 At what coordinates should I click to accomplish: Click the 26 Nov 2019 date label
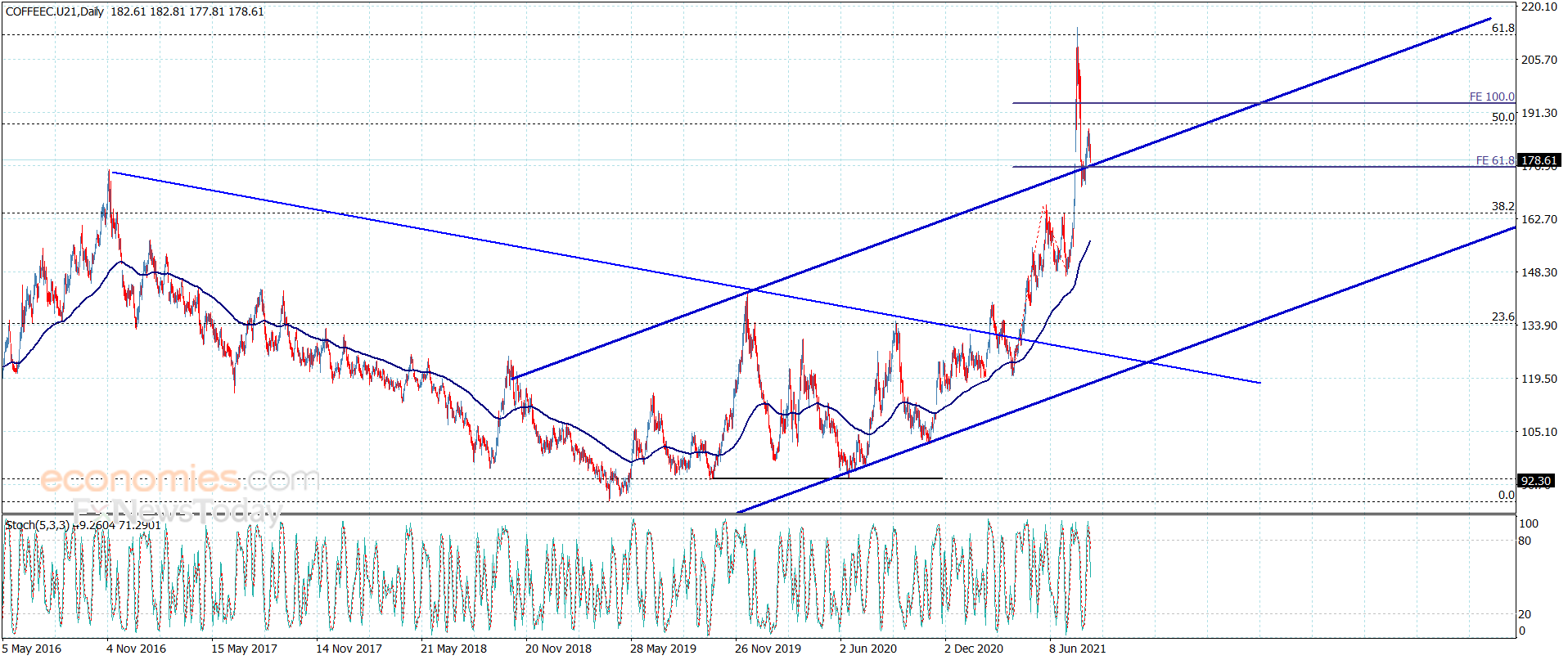(768, 649)
